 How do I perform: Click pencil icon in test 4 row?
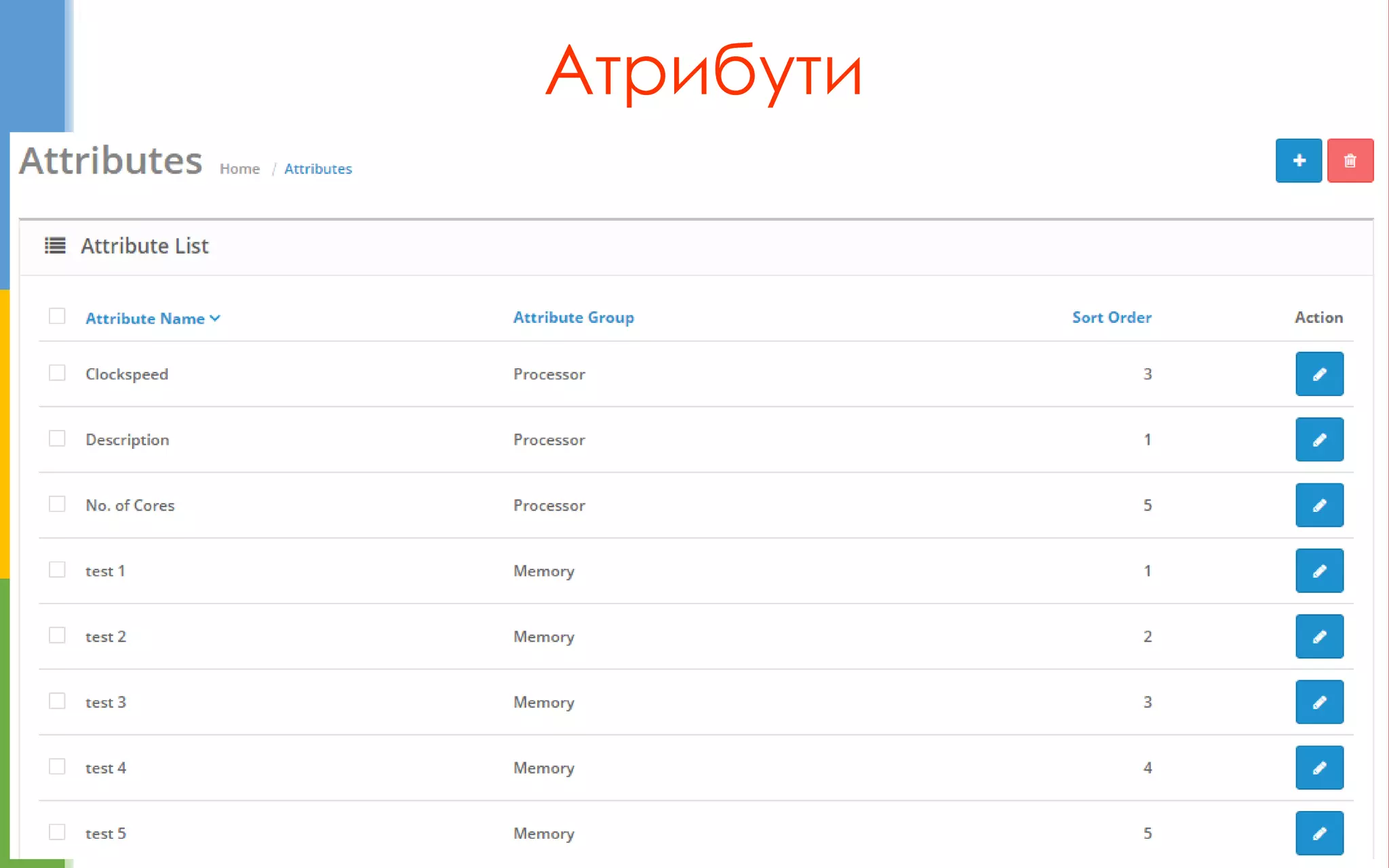coord(1319,768)
